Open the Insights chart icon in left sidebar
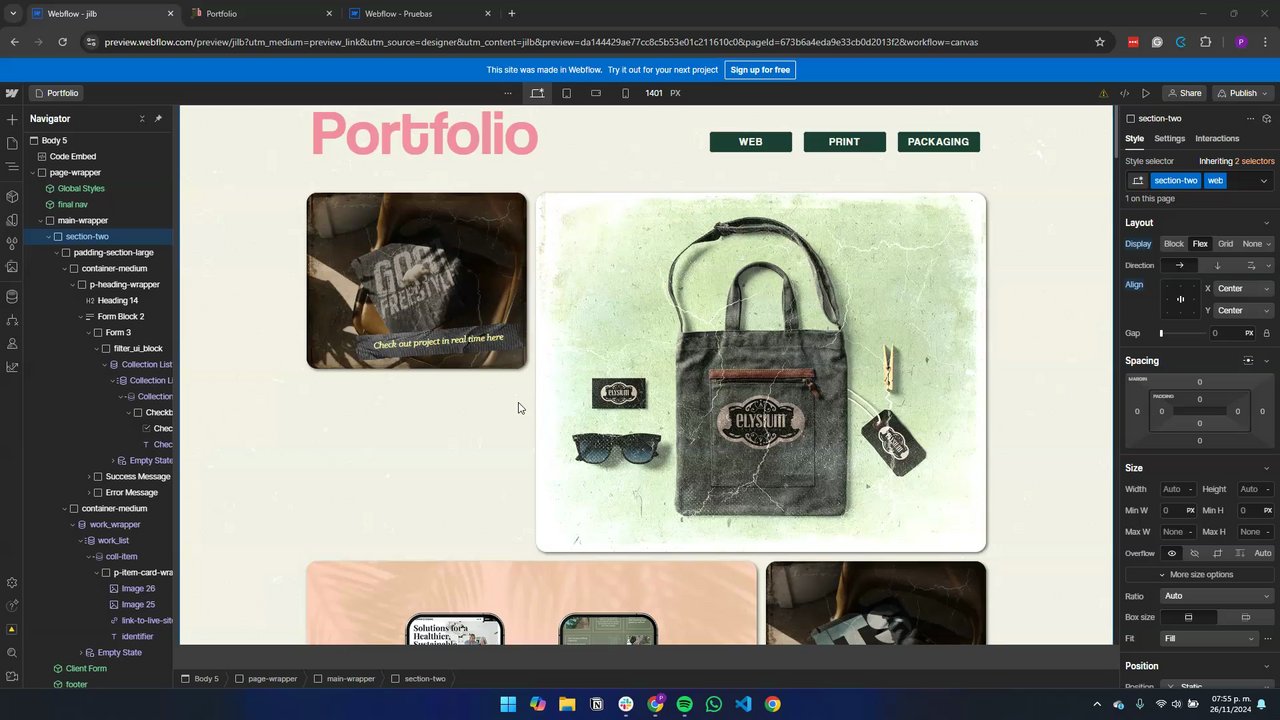This screenshot has width=1280, height=720. [x=12, y=367]
